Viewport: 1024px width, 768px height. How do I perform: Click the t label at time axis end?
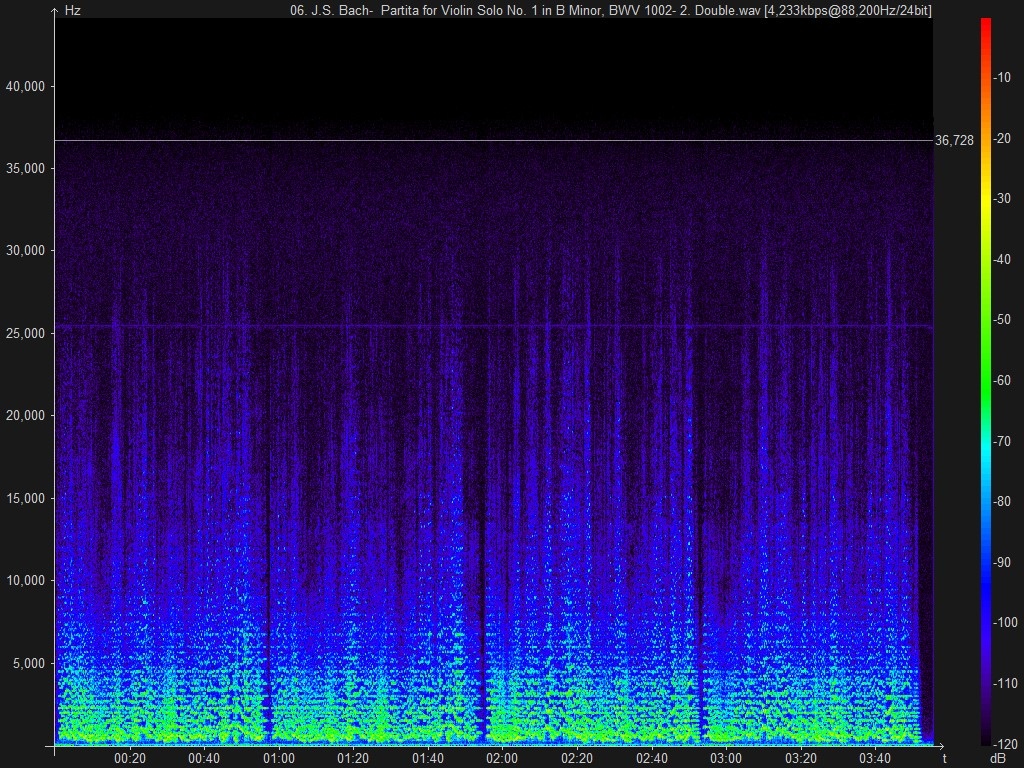click(x=944, y=758)
